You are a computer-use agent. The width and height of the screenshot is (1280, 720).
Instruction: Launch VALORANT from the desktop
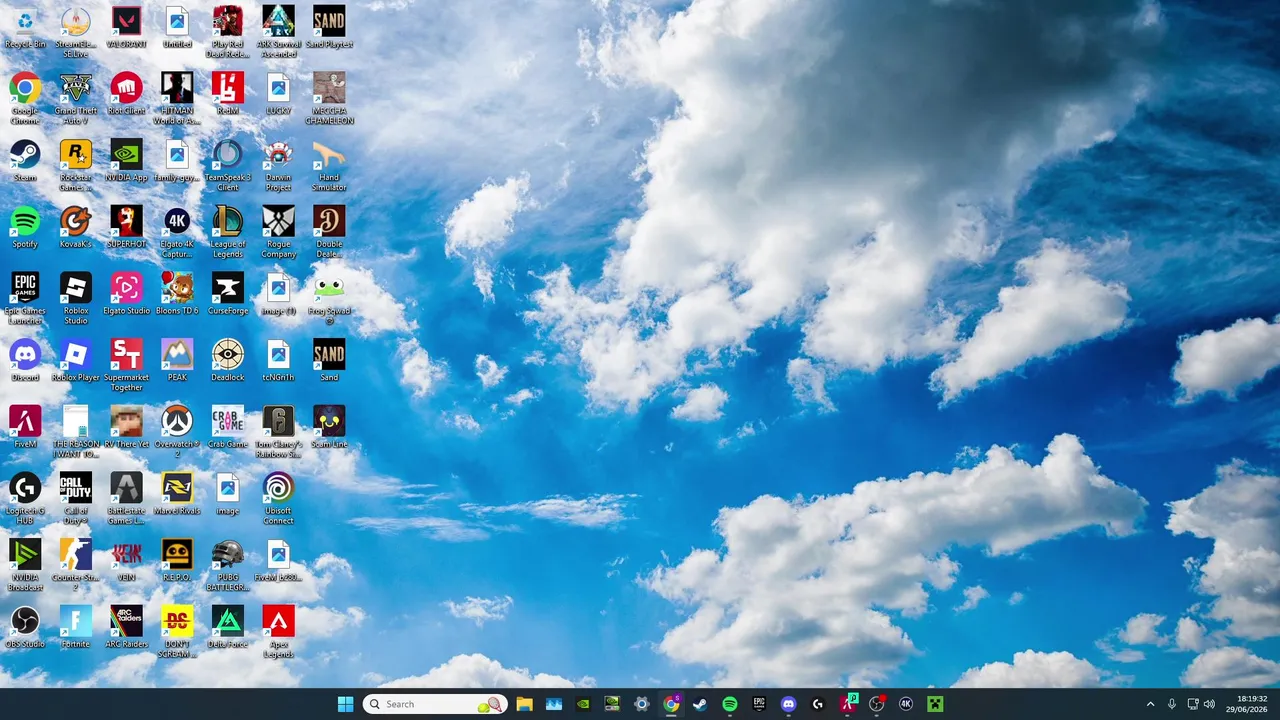tap(126, 28)
